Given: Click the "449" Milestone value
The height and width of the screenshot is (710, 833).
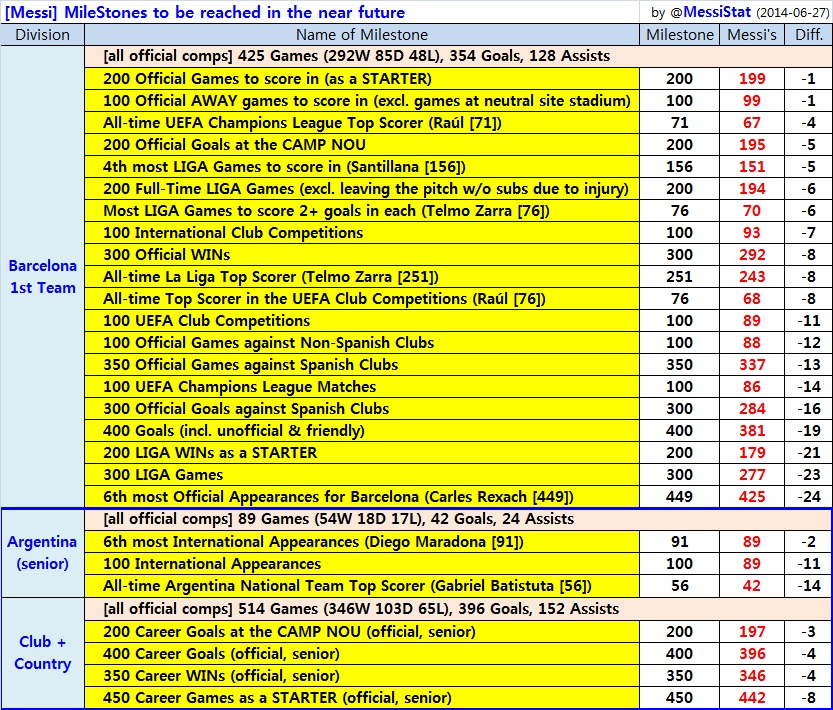Looking at the screenshot, I should 679,497.
